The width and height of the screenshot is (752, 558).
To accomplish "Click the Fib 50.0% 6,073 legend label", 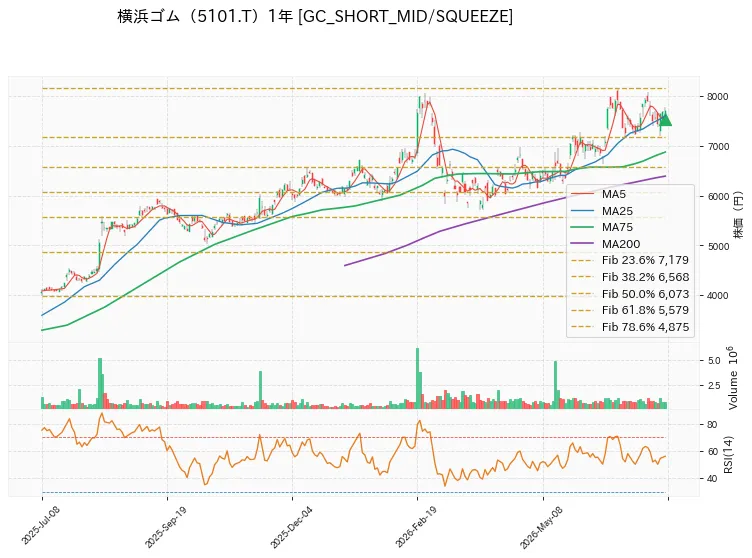I will pyautogui.click(x=645, y=294).
